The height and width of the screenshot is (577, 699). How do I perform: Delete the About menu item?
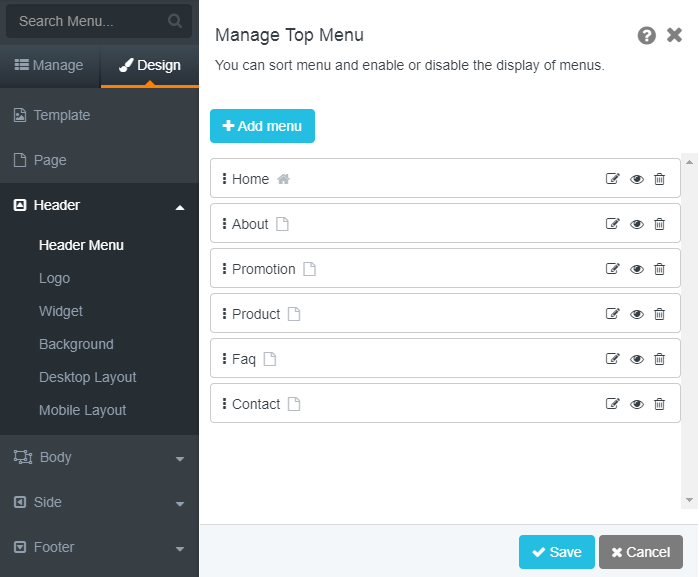[659, 224]
